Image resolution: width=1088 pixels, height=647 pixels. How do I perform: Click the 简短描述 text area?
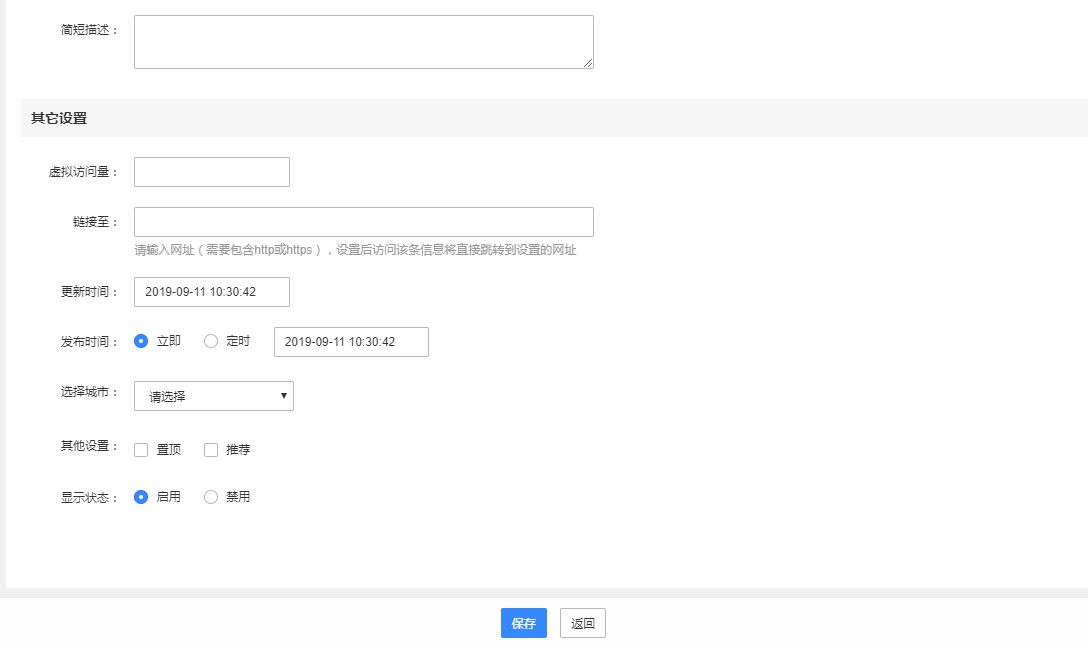point(363,42)
